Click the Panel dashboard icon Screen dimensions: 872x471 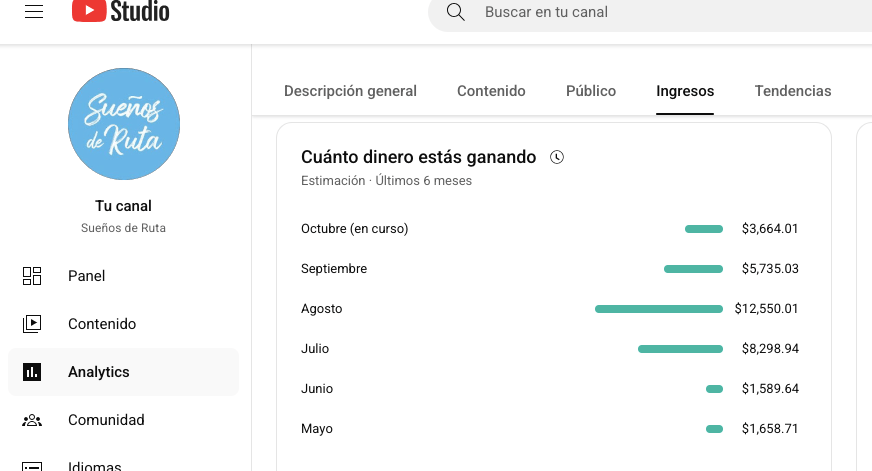point(32,276)
